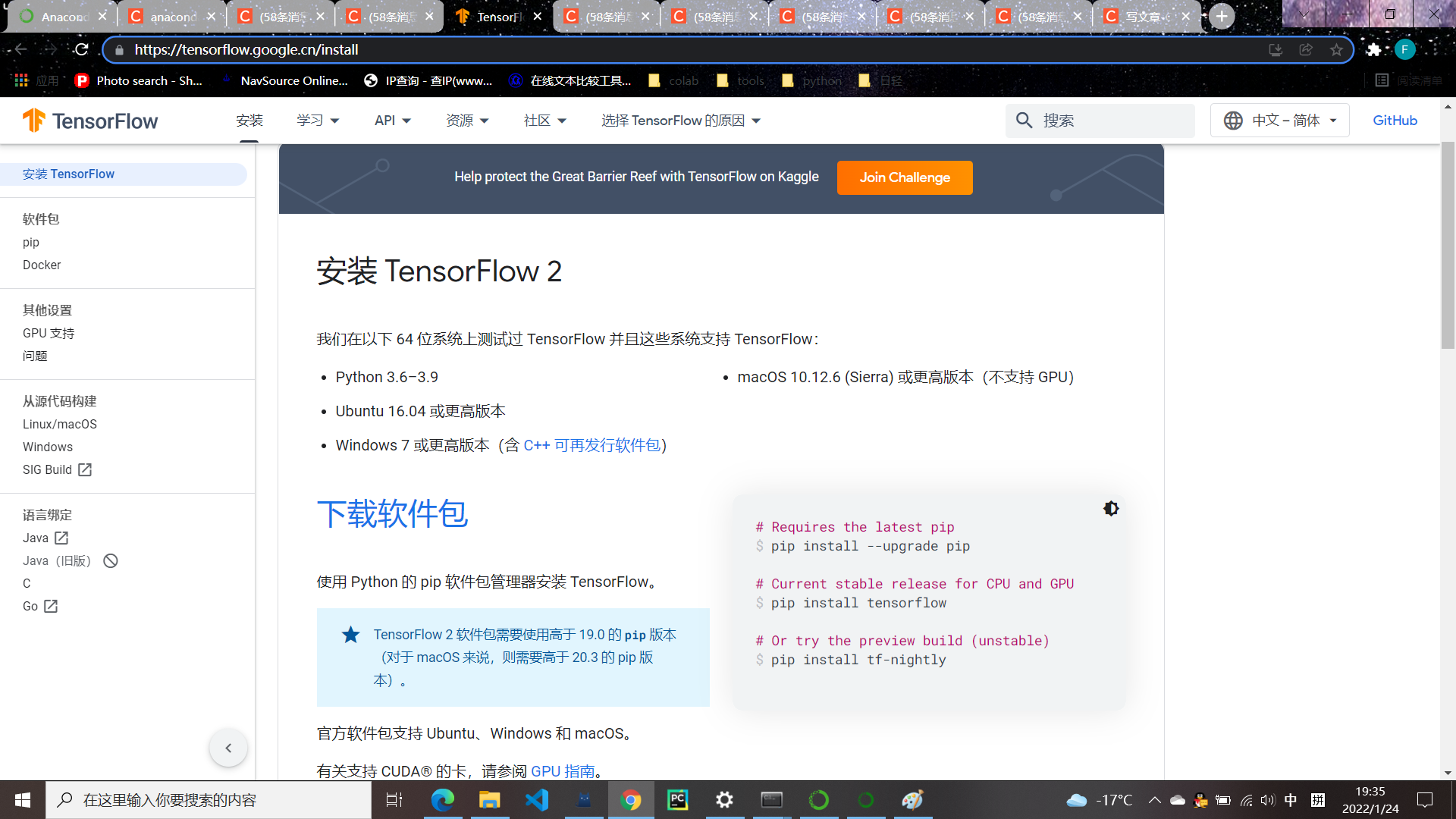Open Chrome profile avatar F
Viewport: 1456px width, 819px height.
click(x=1404, y=49)
